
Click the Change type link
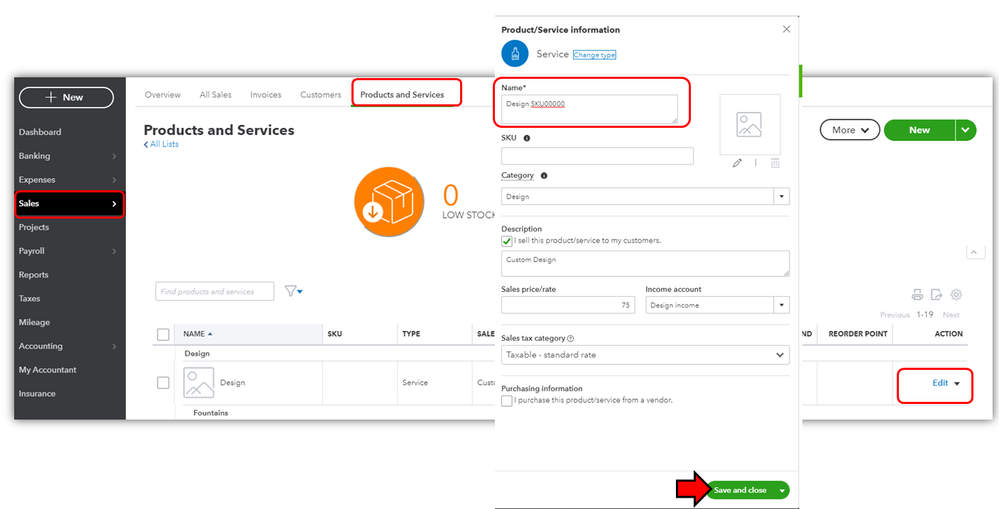click(594, 55)
